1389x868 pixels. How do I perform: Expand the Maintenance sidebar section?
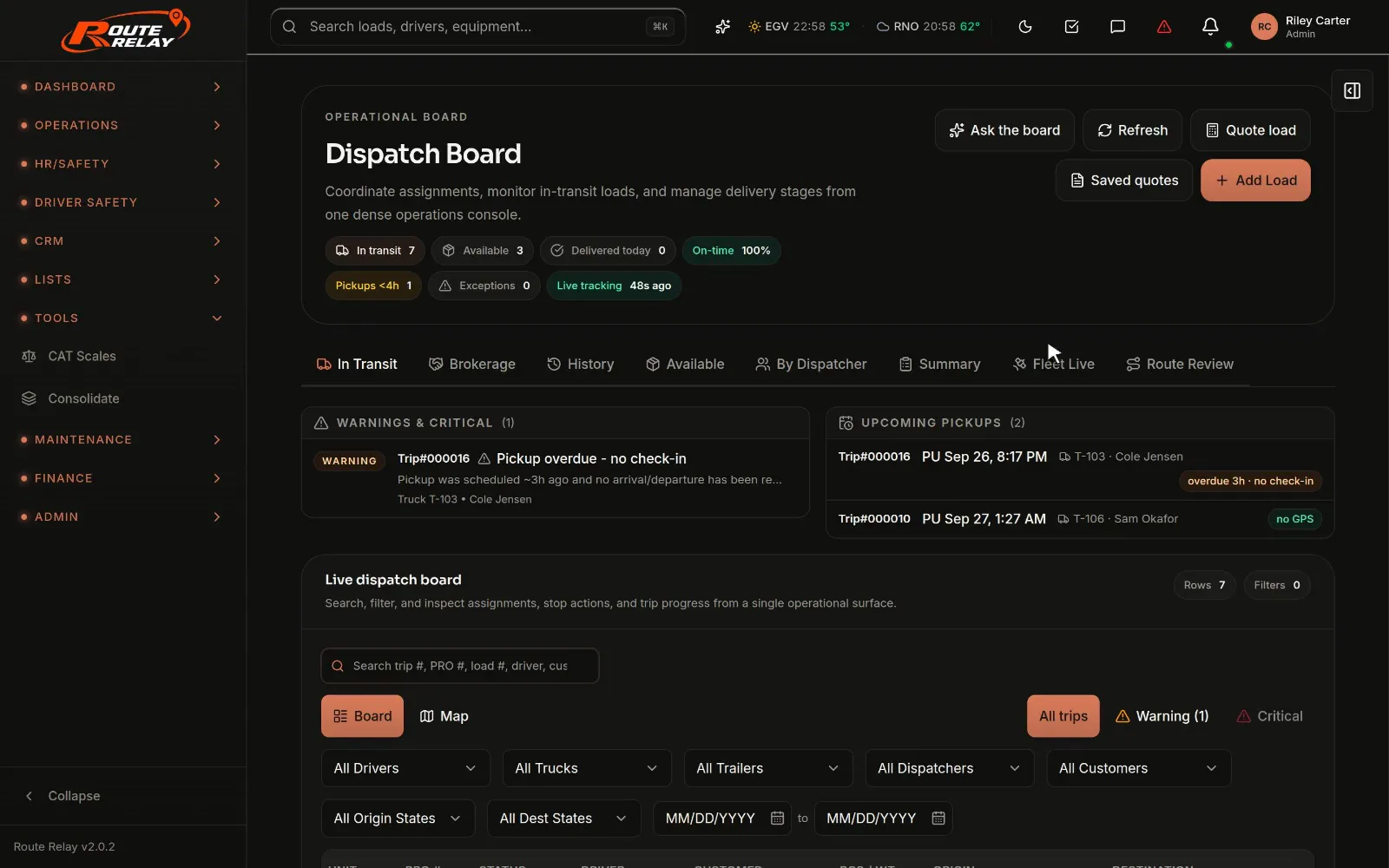tap(123, 440)
